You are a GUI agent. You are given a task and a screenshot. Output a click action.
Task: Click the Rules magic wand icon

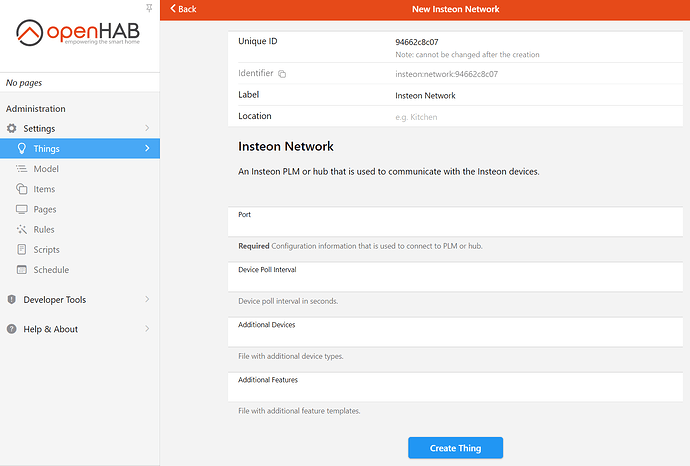(x=22, y=229)
